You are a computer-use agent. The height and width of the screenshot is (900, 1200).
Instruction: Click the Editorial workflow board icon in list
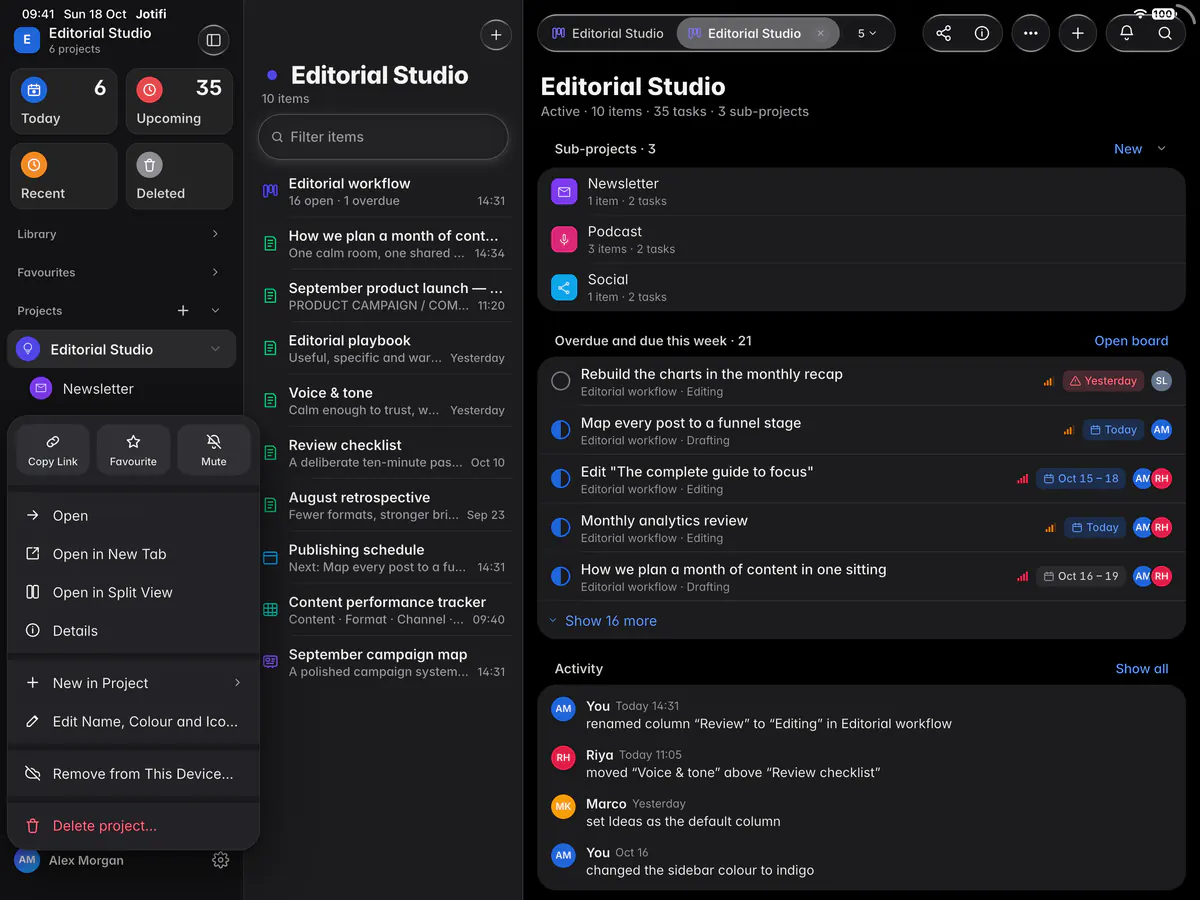(270, 191)
